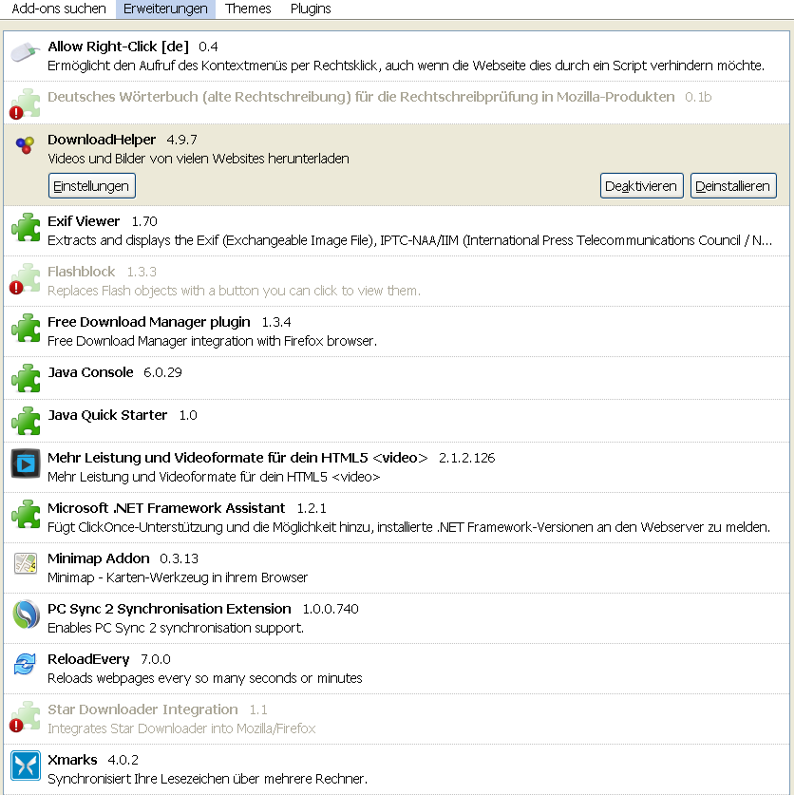Viewport: 794px width, 795px height.
Task: Select Deutsches Wörterbuch (alte Rechtschreibung) entry title
Action: coord(361,97)
